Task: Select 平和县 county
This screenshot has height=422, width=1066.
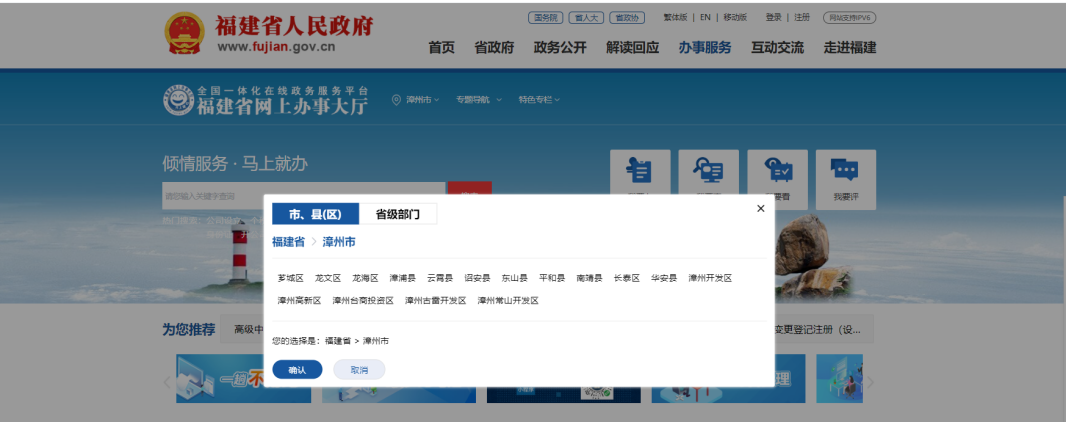Action: 552,278
